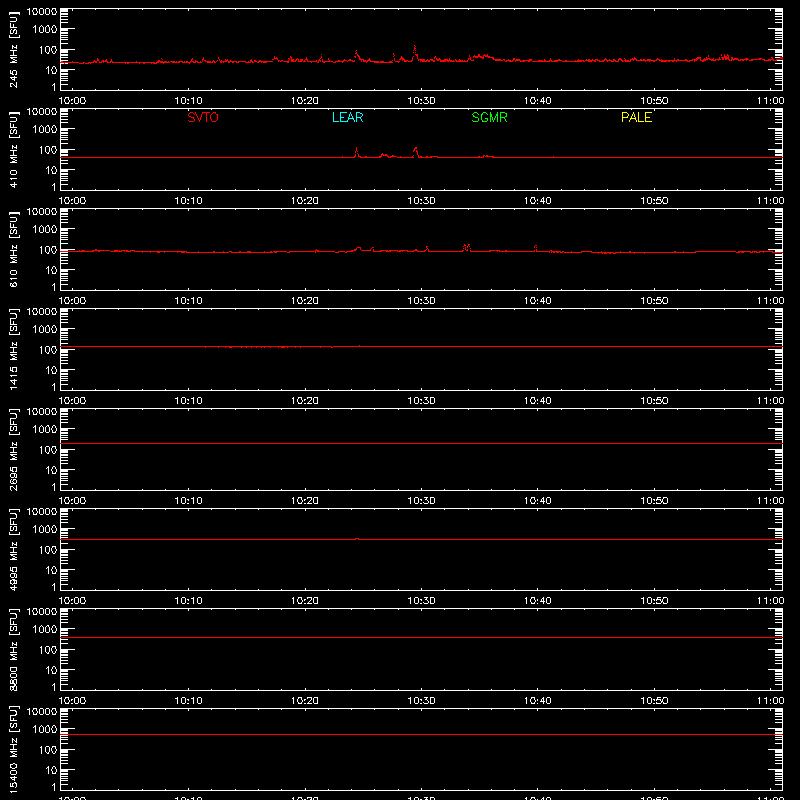
Task: Click the 100 y-axis label of 610 MHz plot
Action: tap(48, 250)
